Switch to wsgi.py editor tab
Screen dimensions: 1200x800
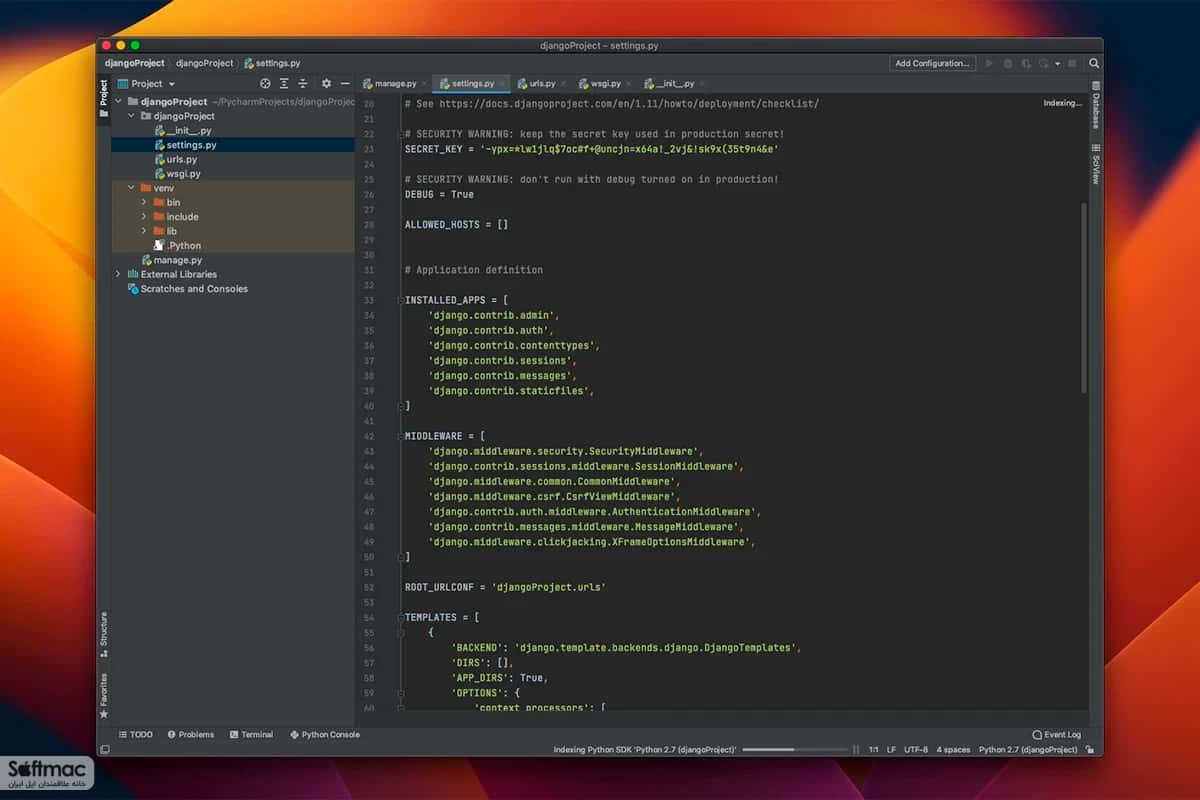606,84
